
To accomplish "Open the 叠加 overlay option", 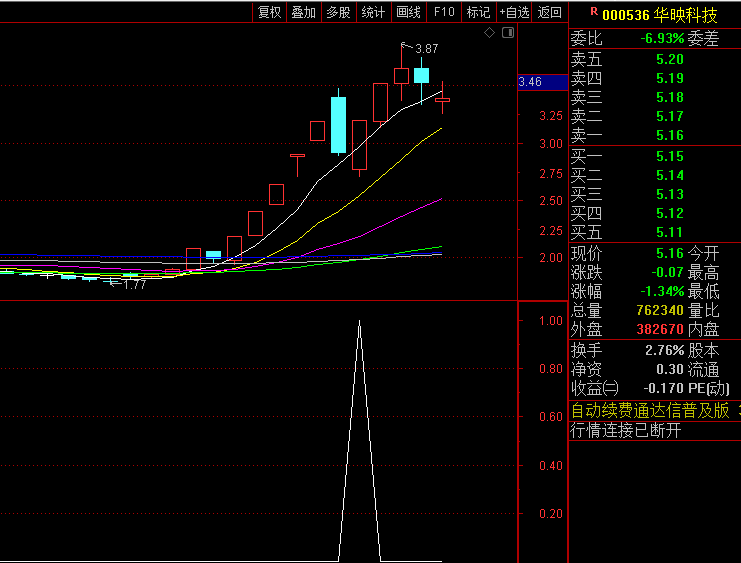I will (303, 12).
